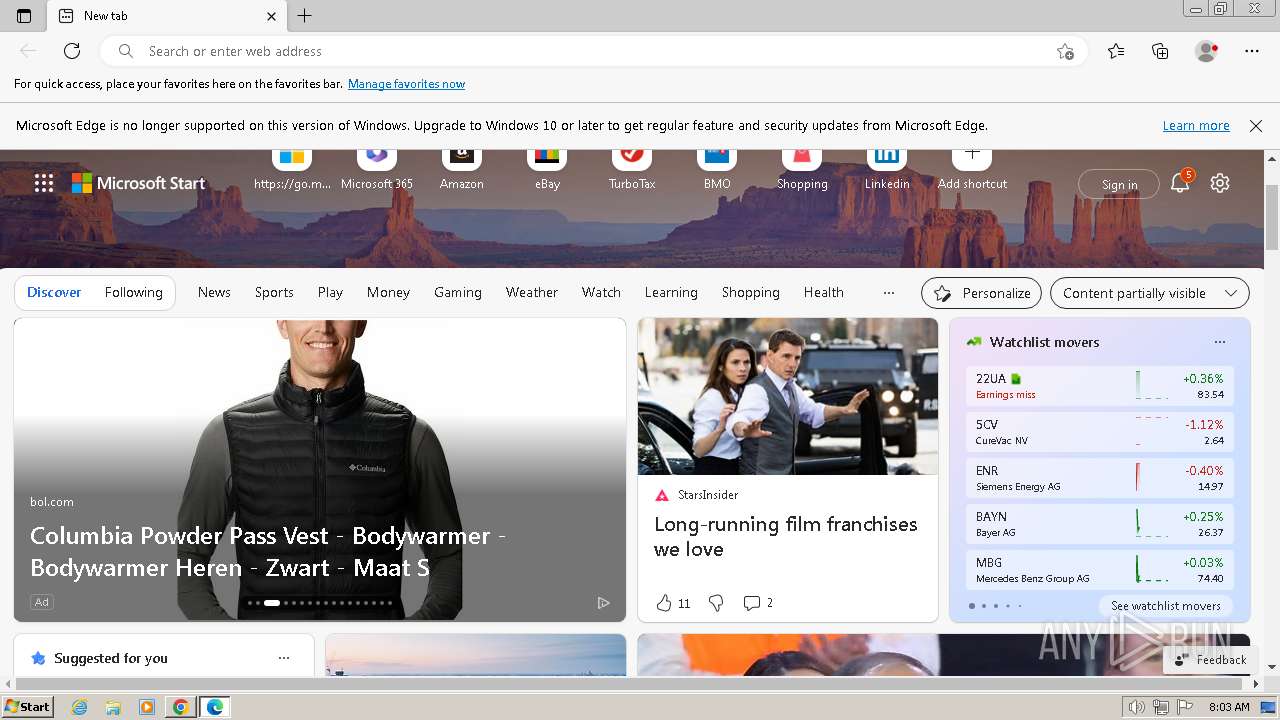The height and width of the screenshot is (720, 1280).
Task: Open the Microsoft Start logo link
Action: click(138, 183)
